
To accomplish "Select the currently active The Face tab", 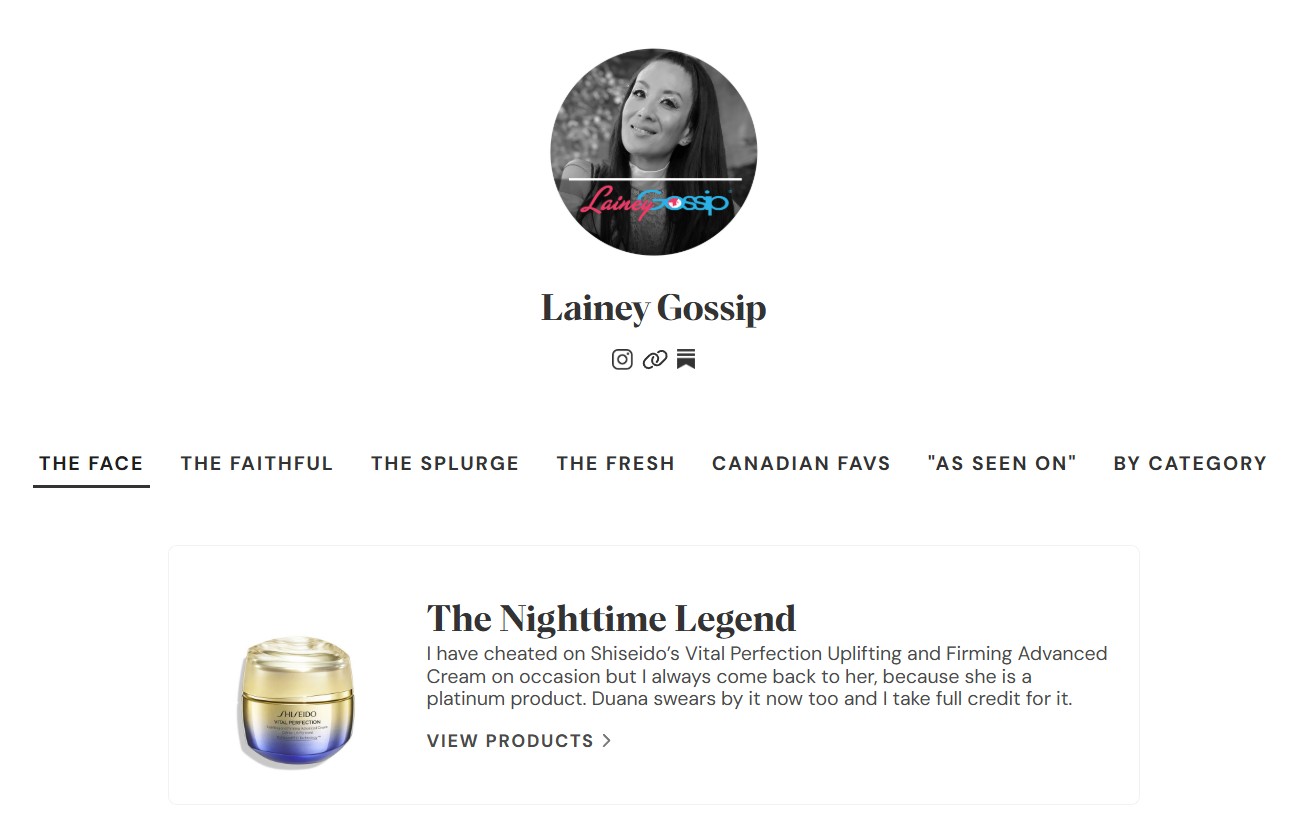I will (91, 463).
